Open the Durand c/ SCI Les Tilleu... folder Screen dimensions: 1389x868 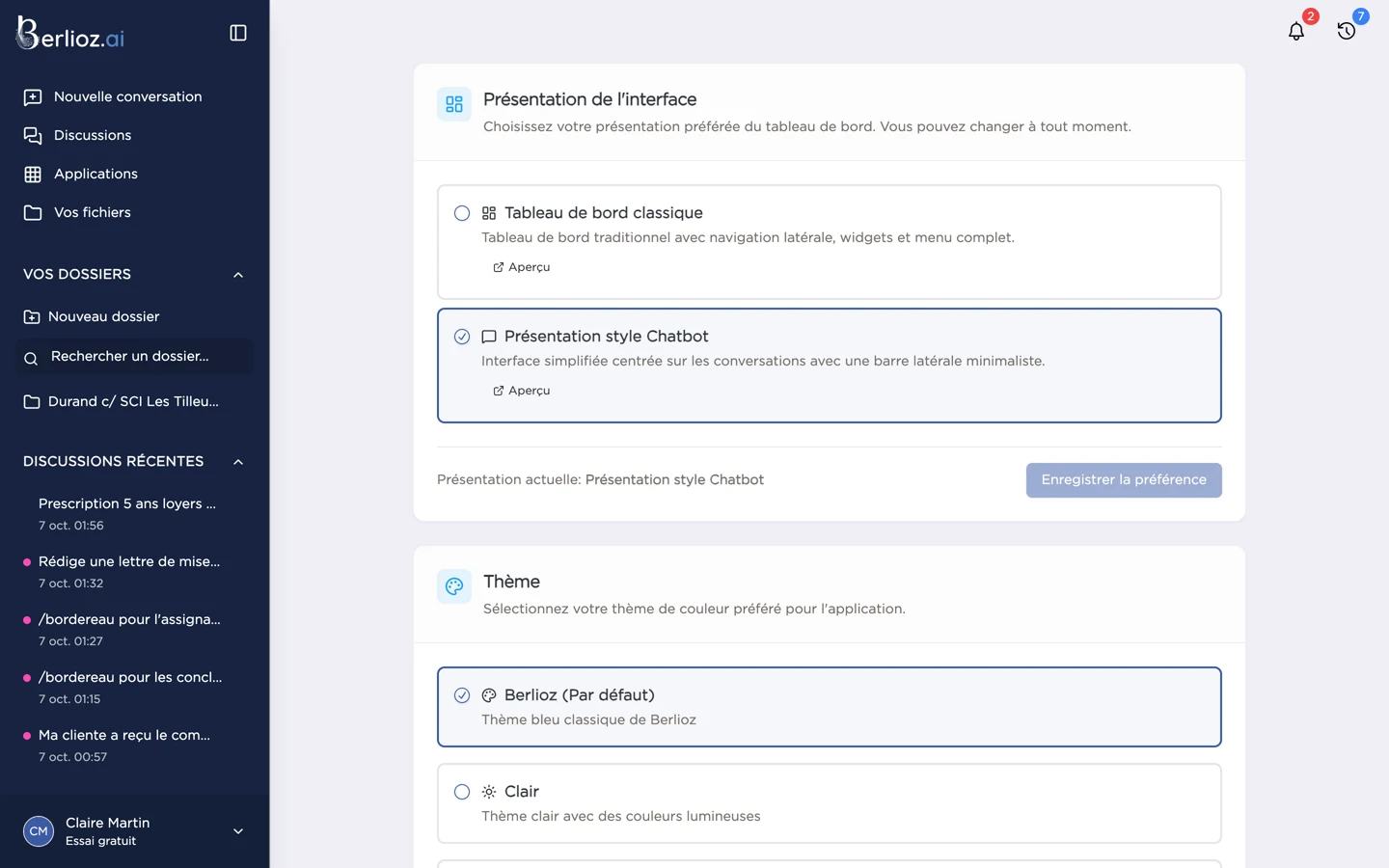coord(135,402)
